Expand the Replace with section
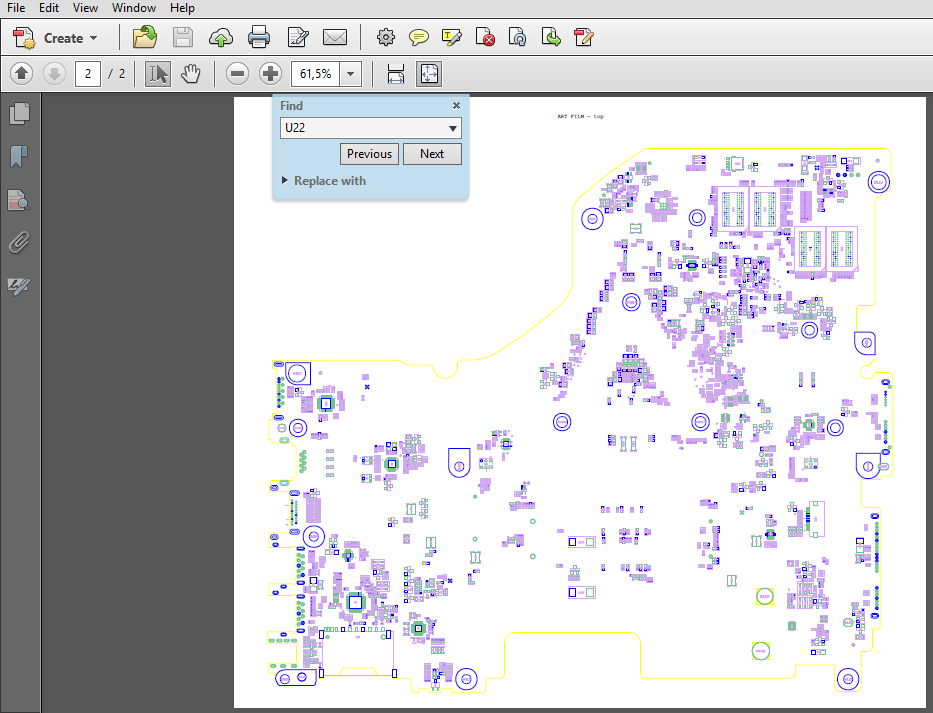The height and width of the screenshot is (713, 933). [324, 181]
